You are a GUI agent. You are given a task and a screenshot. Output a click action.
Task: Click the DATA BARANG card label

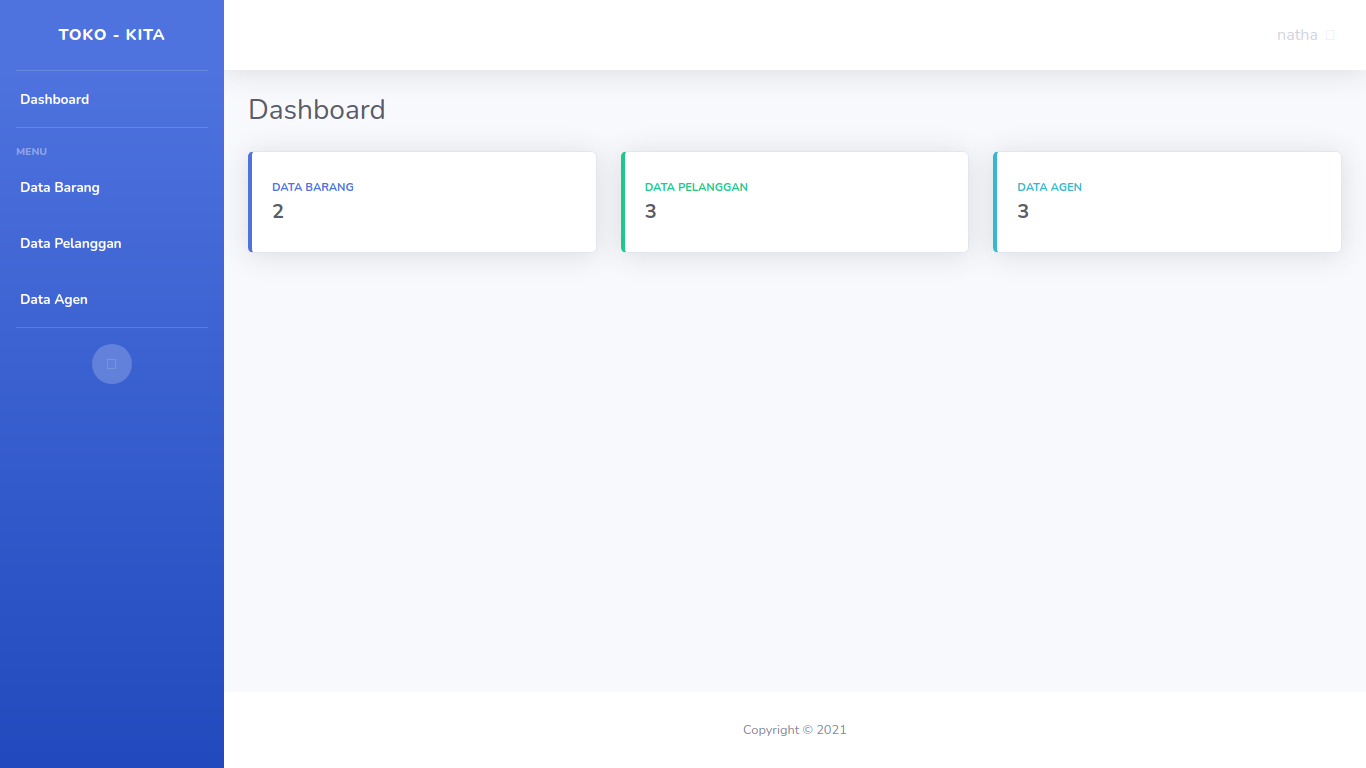(313, 187)
